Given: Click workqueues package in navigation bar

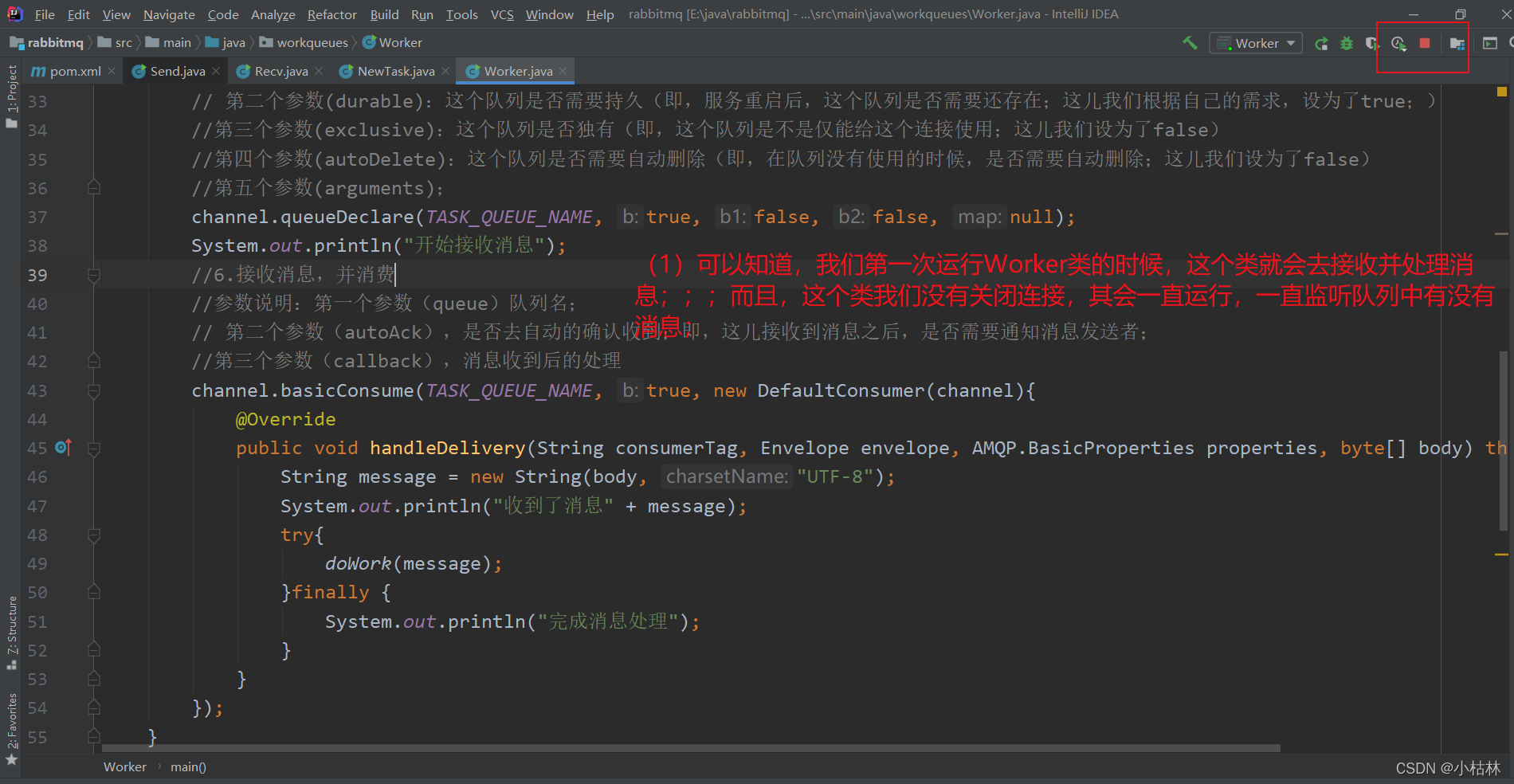Looking at the screenshot, I should point(304,43).
